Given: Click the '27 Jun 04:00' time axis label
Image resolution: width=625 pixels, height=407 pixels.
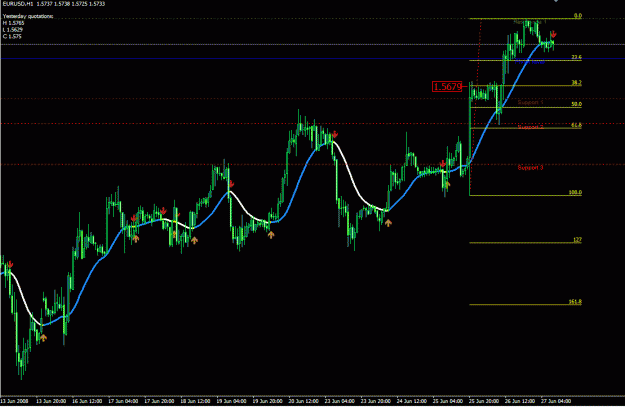Looking at the screenshot, I should (x=556, y=401).
